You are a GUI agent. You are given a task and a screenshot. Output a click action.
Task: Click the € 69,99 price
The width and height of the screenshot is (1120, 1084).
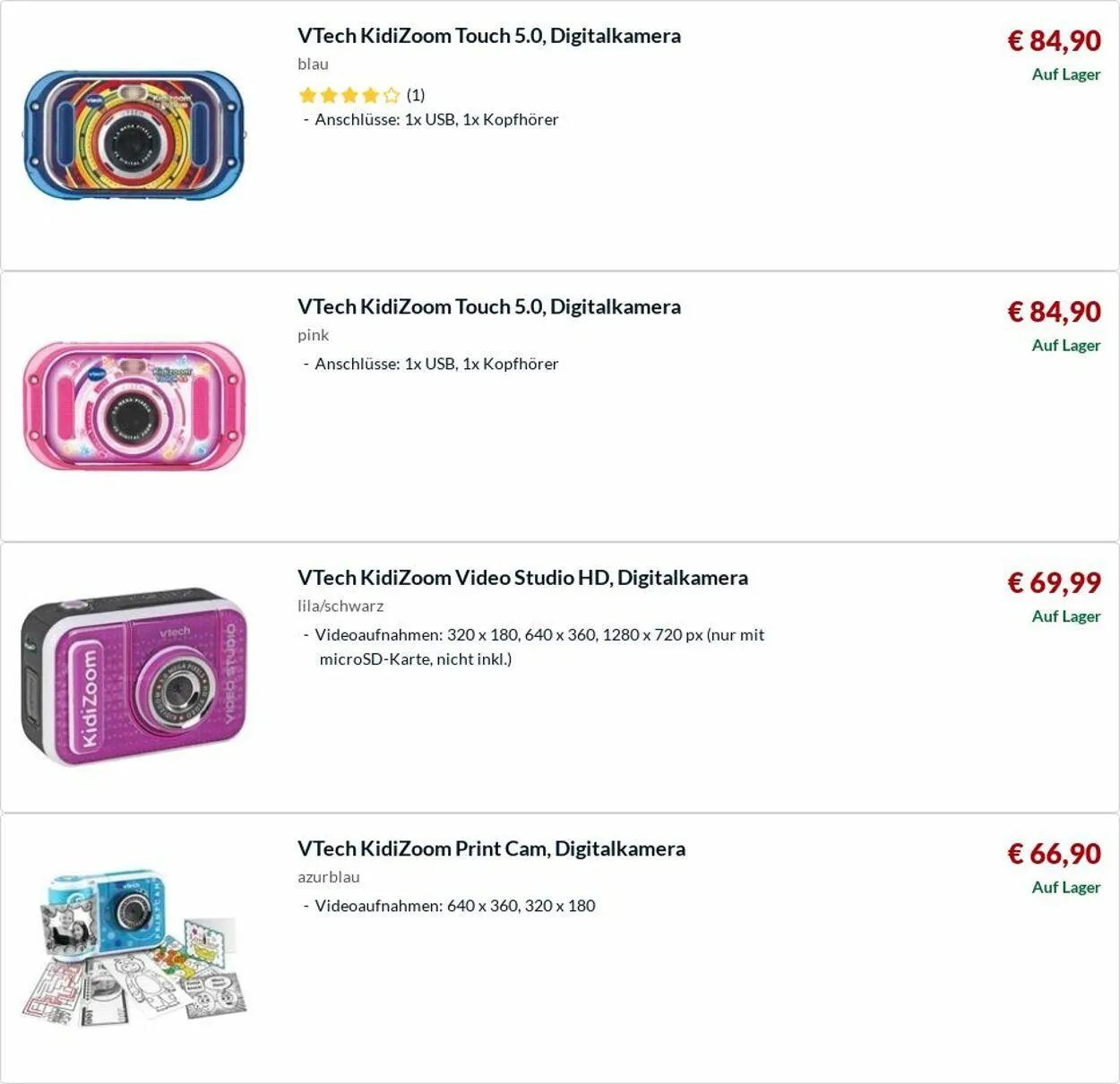click(1054, 582)
